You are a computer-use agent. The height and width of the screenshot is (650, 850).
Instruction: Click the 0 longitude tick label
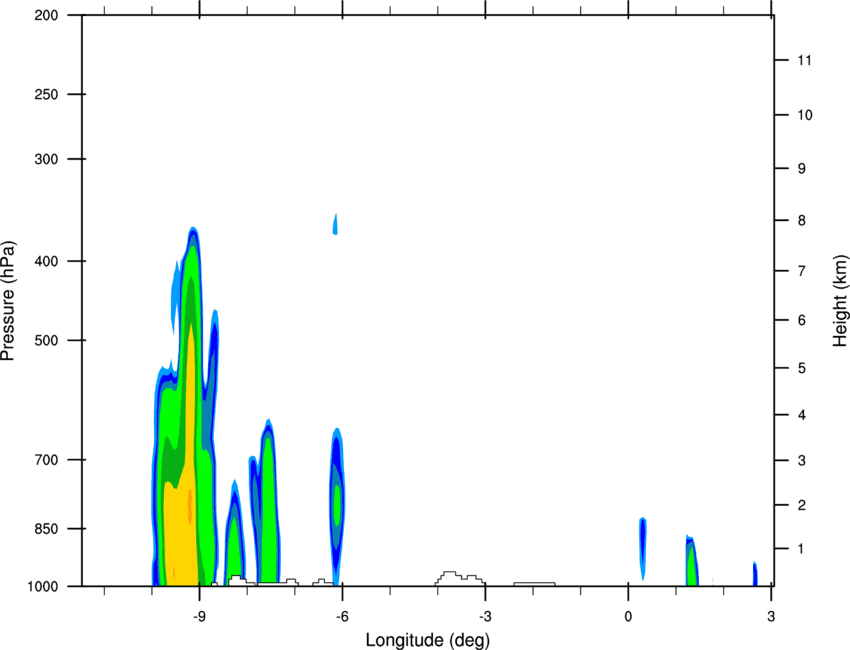click(x=628, y=617)
